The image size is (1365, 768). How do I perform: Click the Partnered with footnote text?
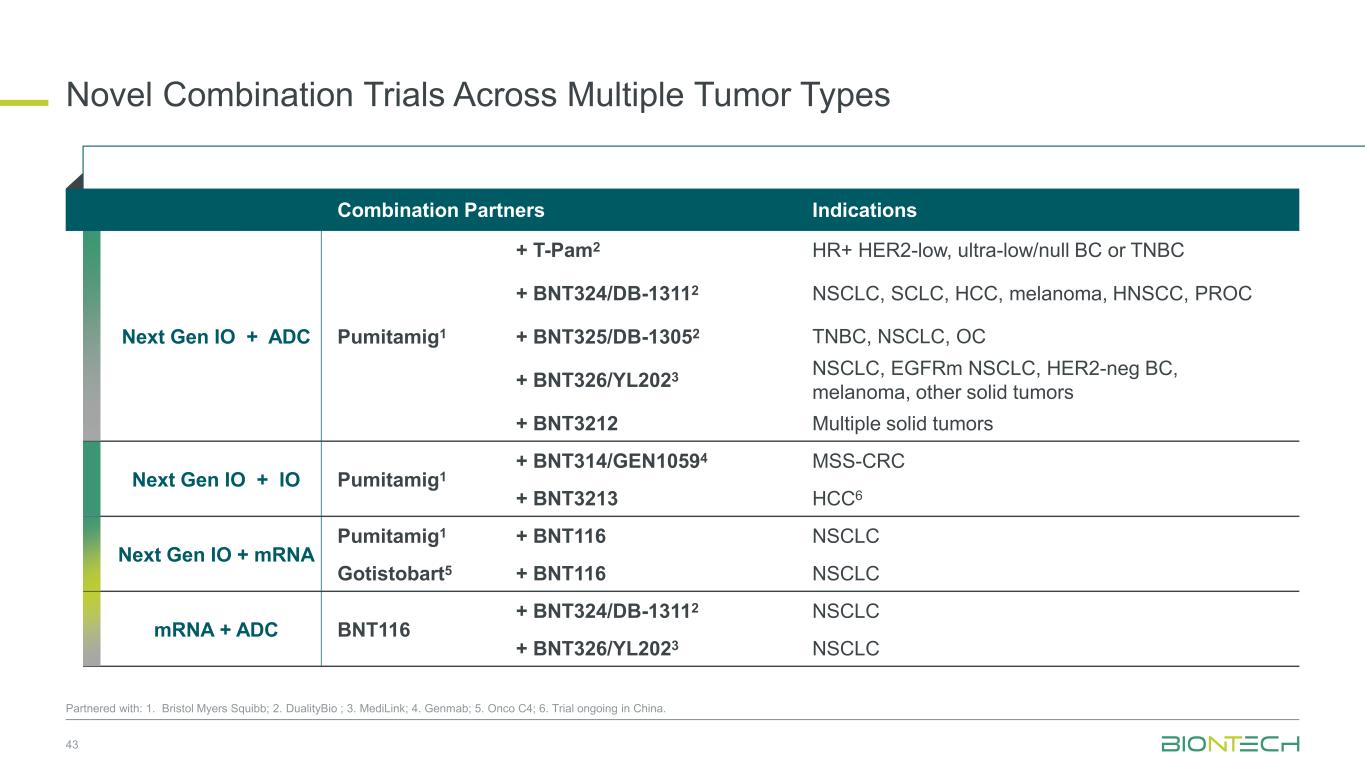(365, 709)
